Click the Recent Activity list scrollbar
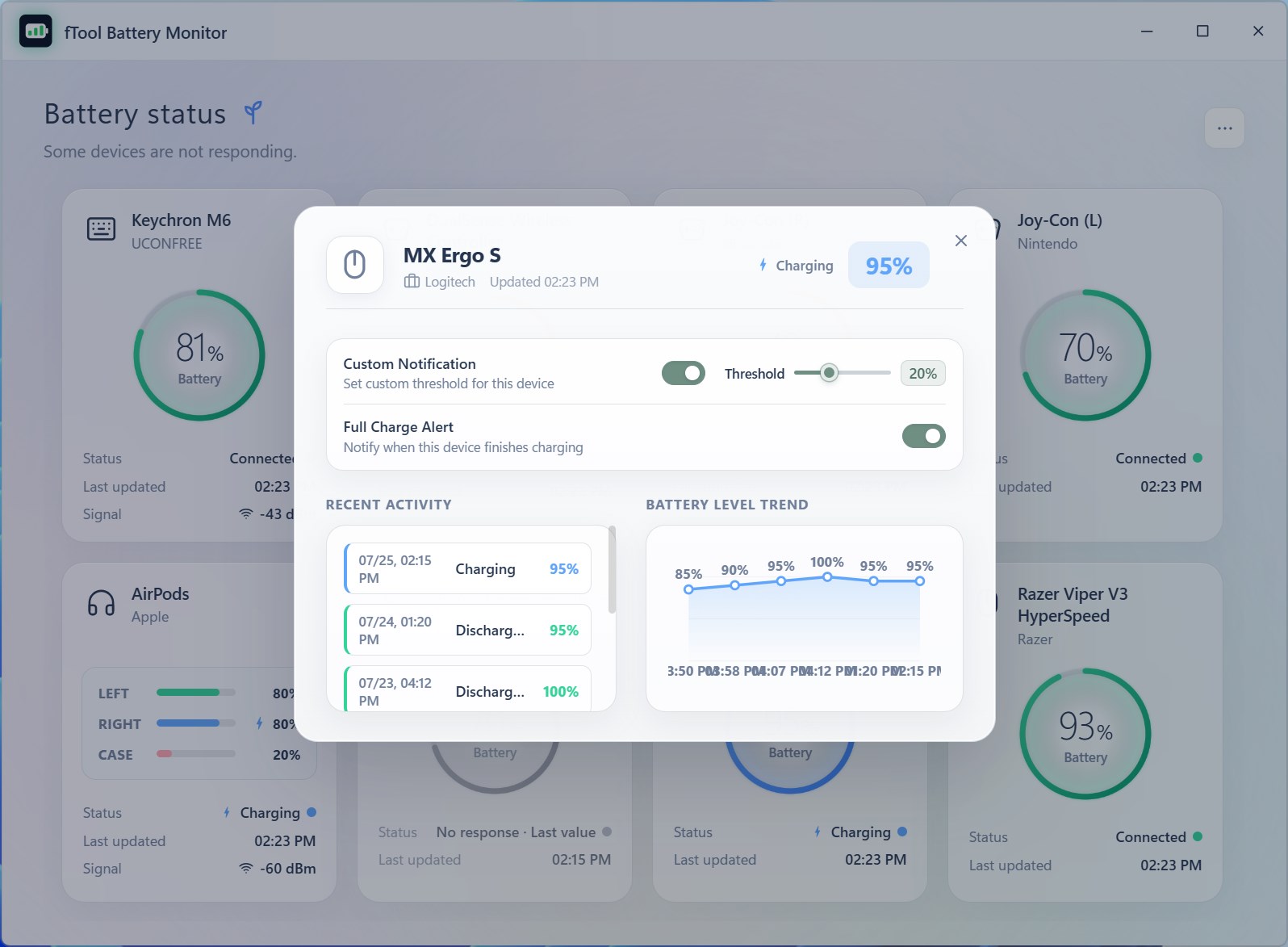The width and height of the screenshot is (1288, 947). (612, 570)
